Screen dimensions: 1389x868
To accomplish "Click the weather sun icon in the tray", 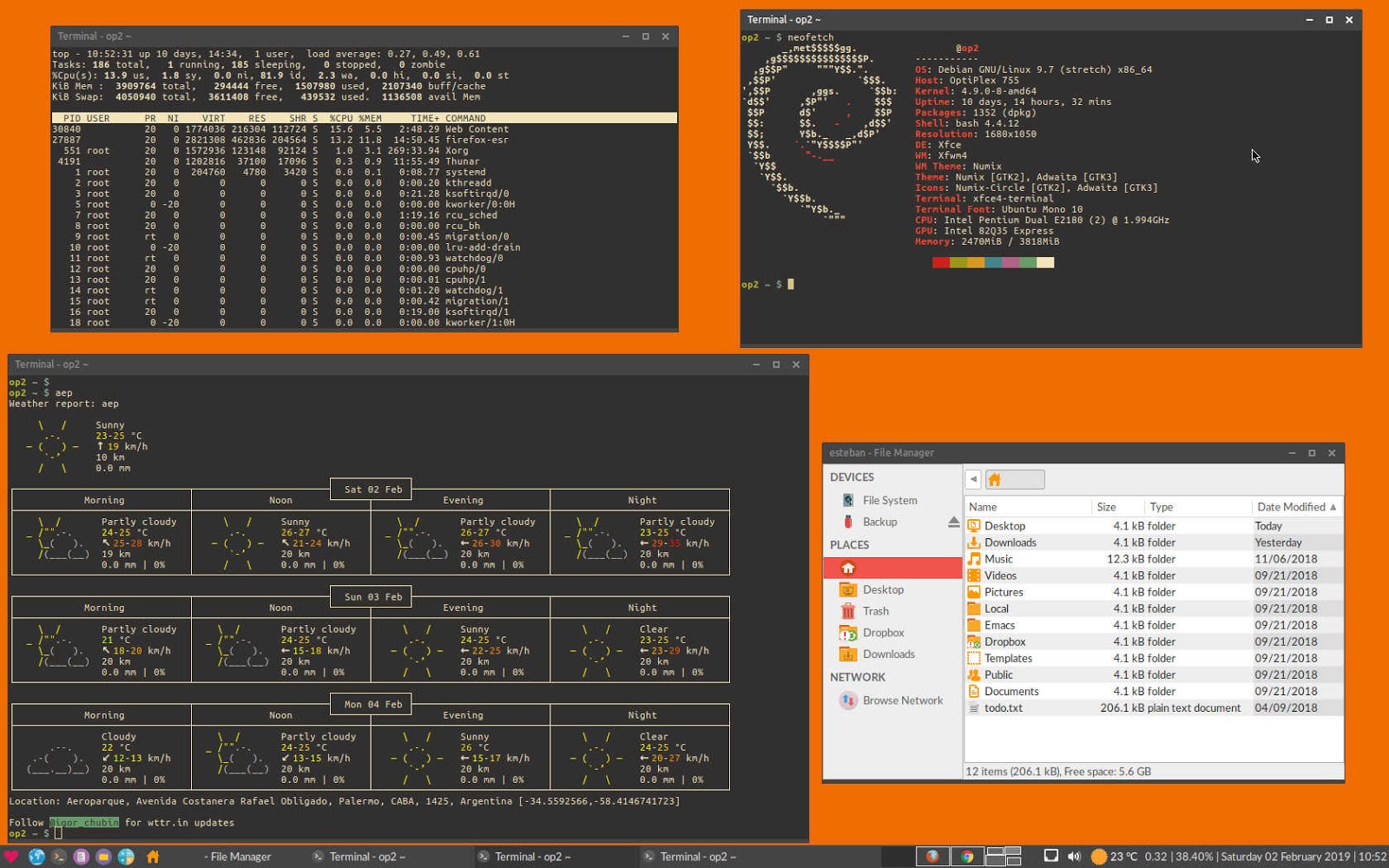I will (1101, 856).
